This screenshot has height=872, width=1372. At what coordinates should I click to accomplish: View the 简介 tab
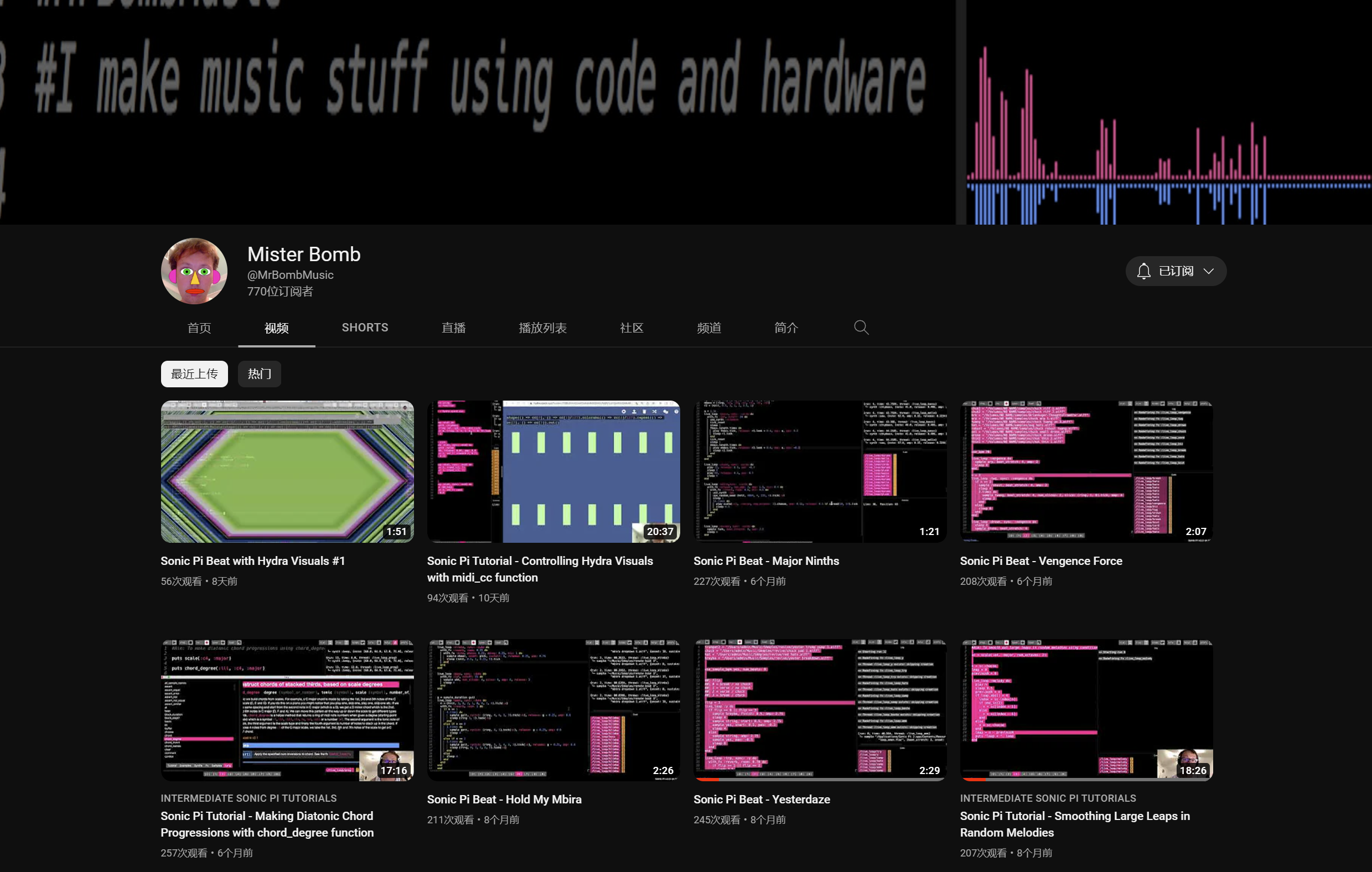[786, 328]
